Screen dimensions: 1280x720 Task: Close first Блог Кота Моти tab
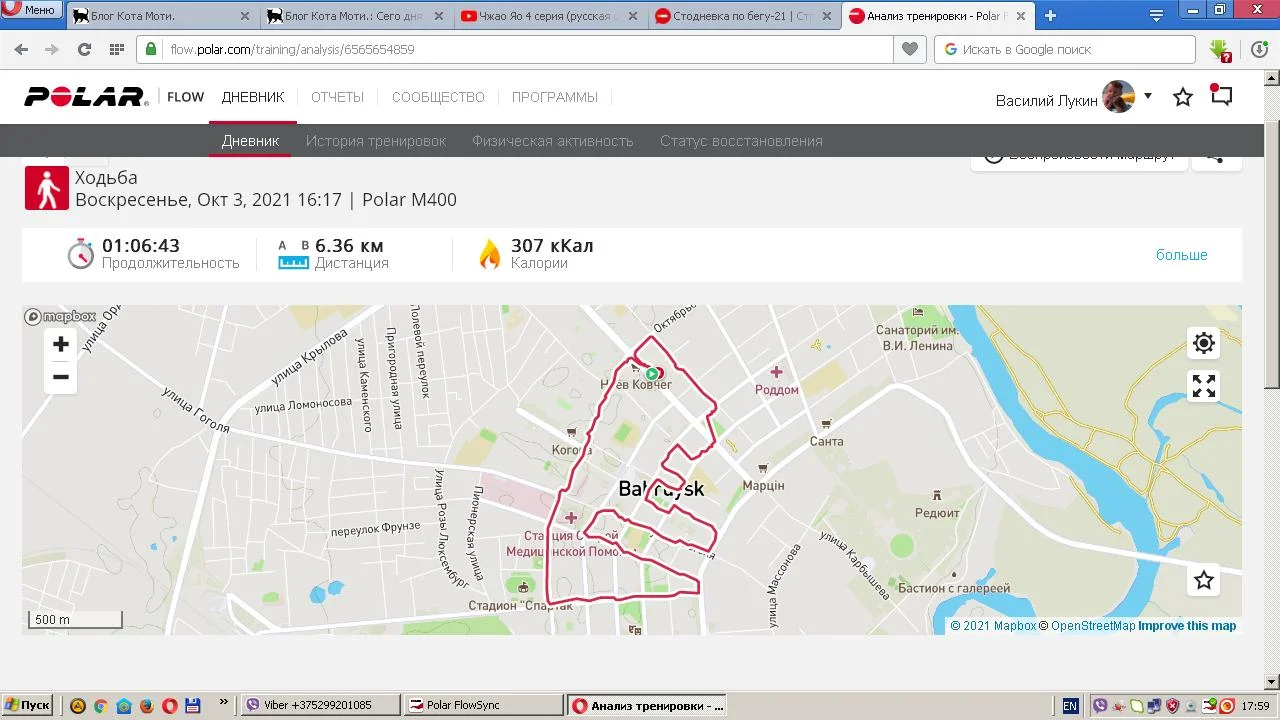[x=245, y=16]
